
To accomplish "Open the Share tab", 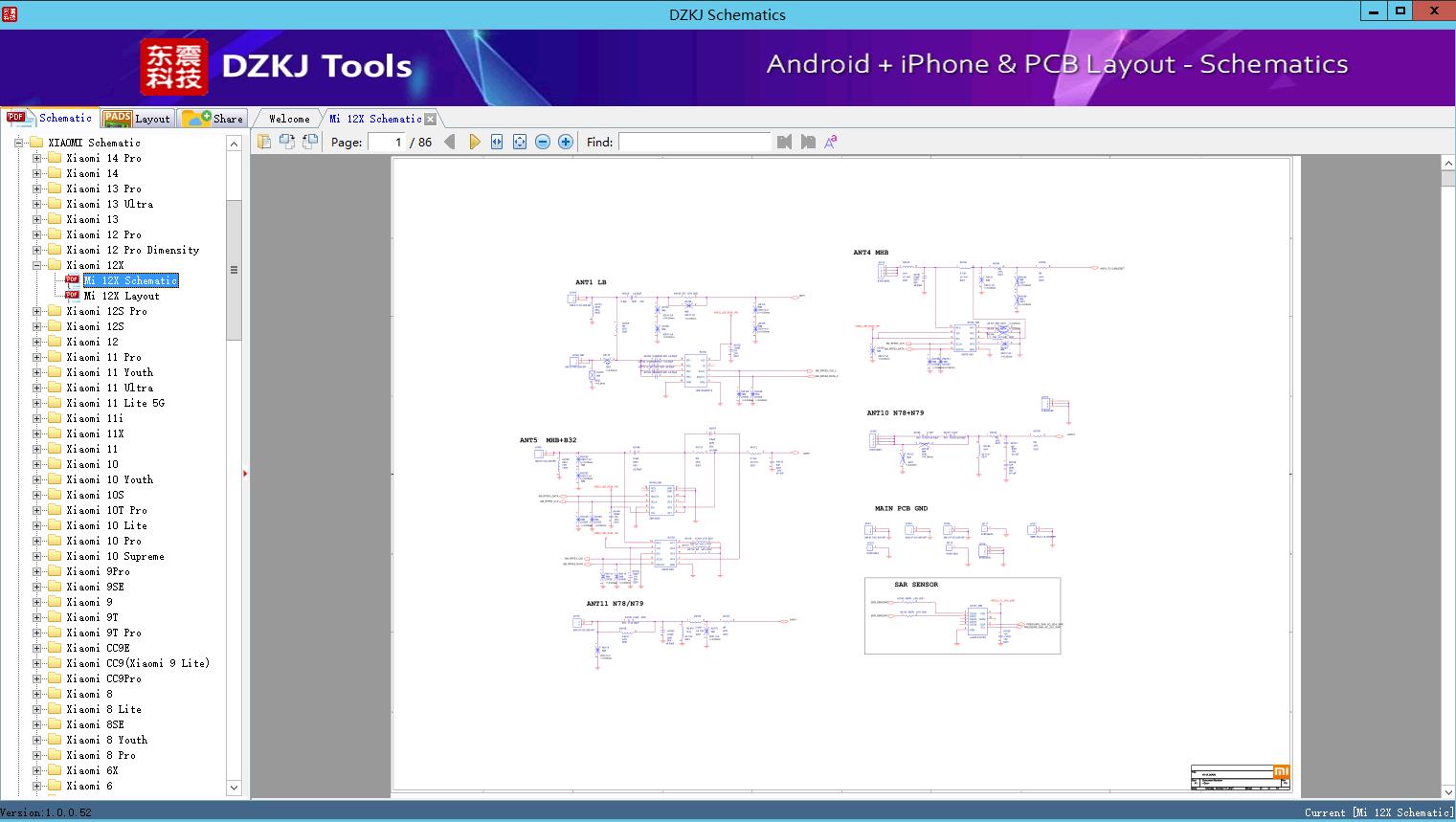I will click(x=213, y=119).
